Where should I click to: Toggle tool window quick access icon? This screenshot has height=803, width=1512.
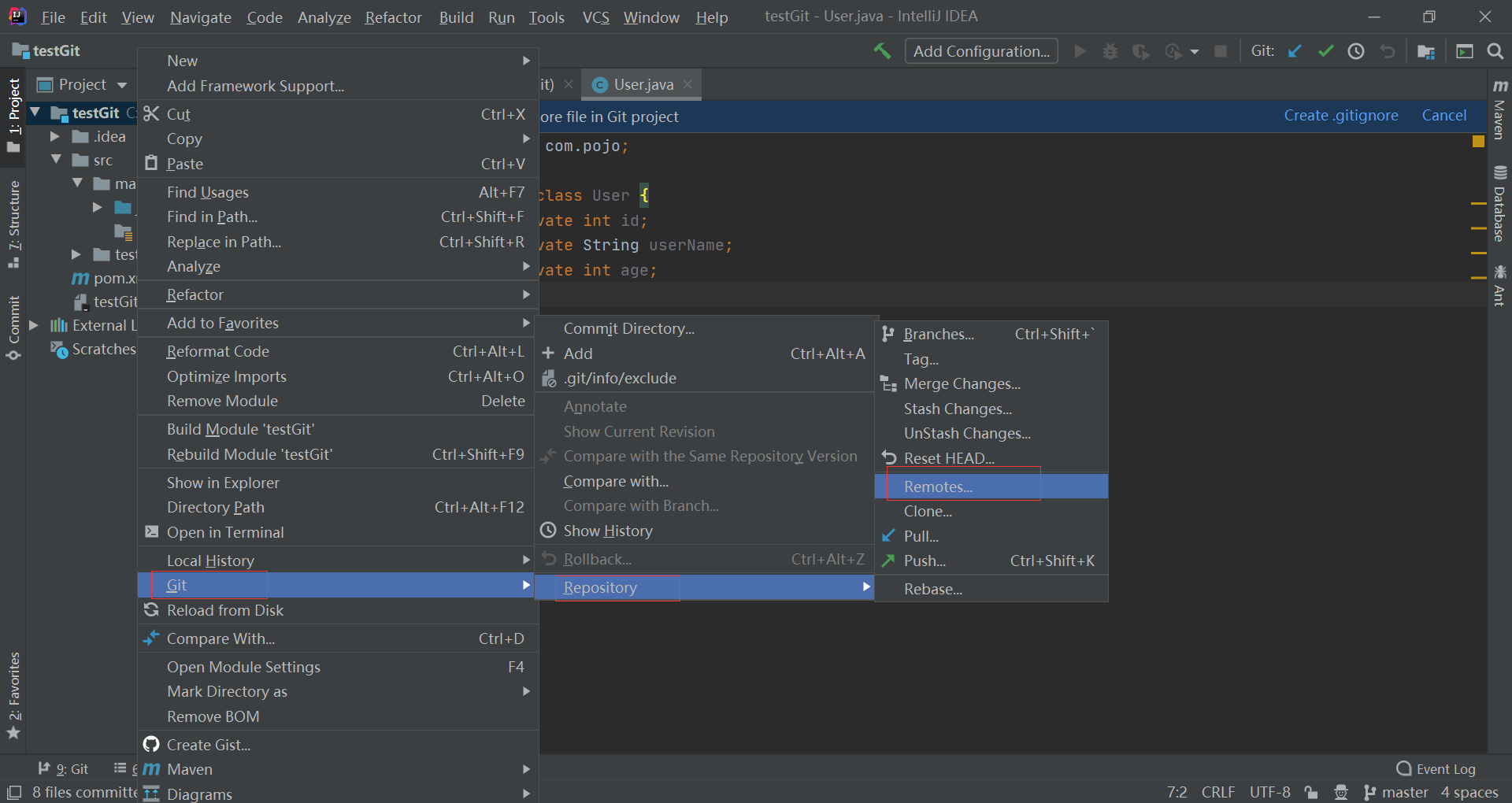14,793
